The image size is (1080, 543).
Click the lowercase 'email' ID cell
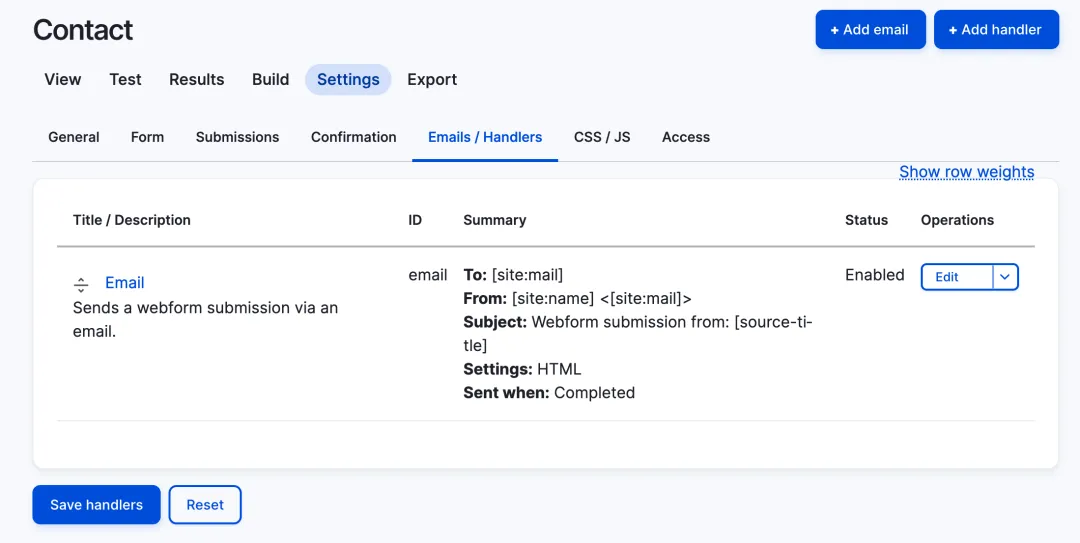tap(428, 275)
